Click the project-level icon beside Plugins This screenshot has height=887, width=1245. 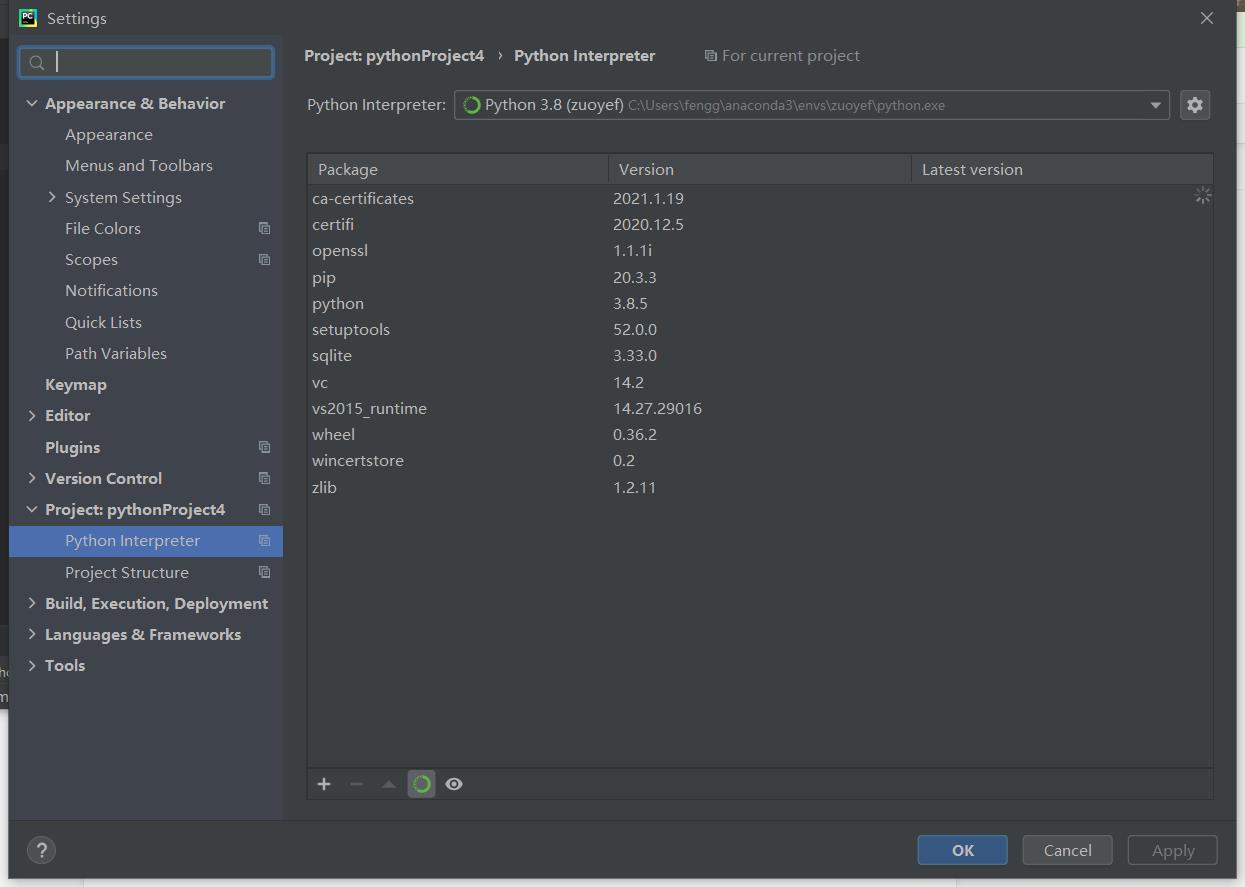pos(264,447)
